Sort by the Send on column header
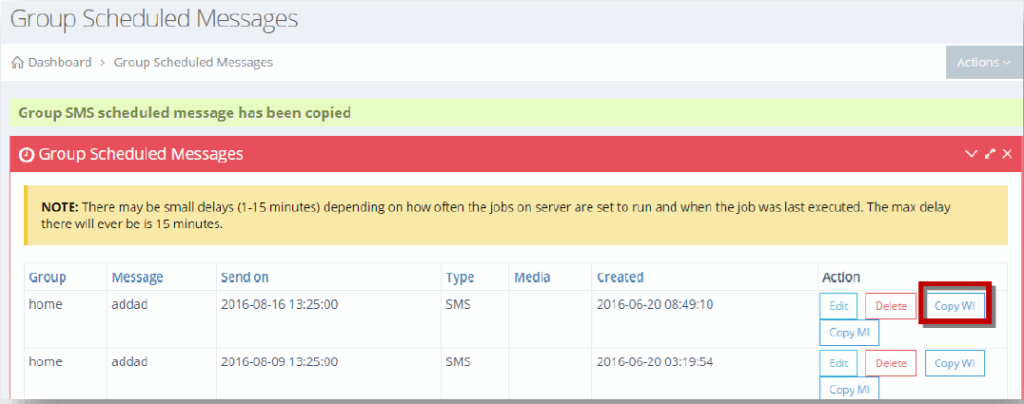This screenshot has height=404, width=1024. coord(245,277)
